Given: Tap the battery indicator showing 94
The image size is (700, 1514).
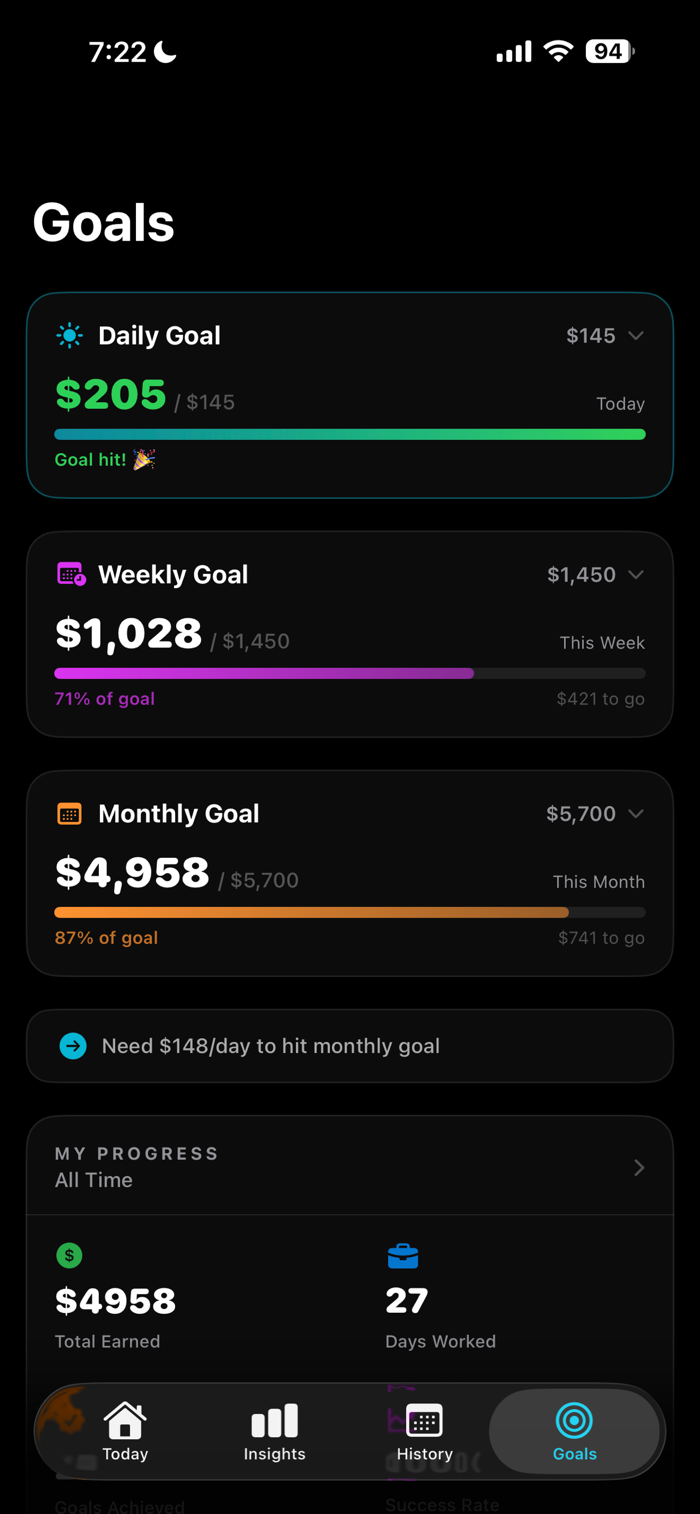Looking at the screenshot, I should (609, 52).
